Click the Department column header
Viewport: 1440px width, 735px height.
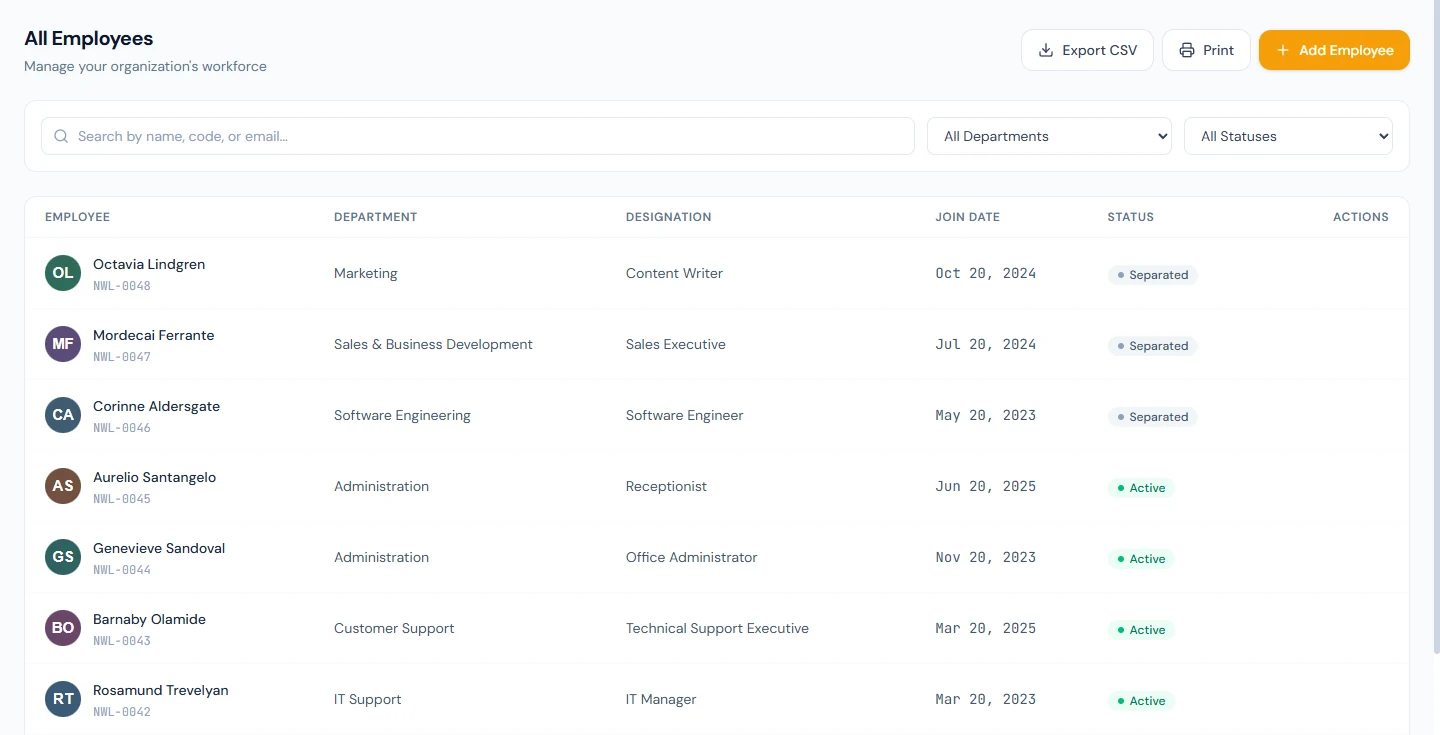click(375, 217)
